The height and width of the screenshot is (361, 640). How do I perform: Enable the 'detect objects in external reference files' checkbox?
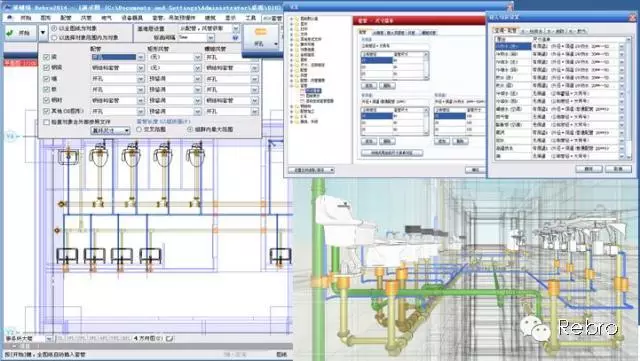[x=46, y=122]
